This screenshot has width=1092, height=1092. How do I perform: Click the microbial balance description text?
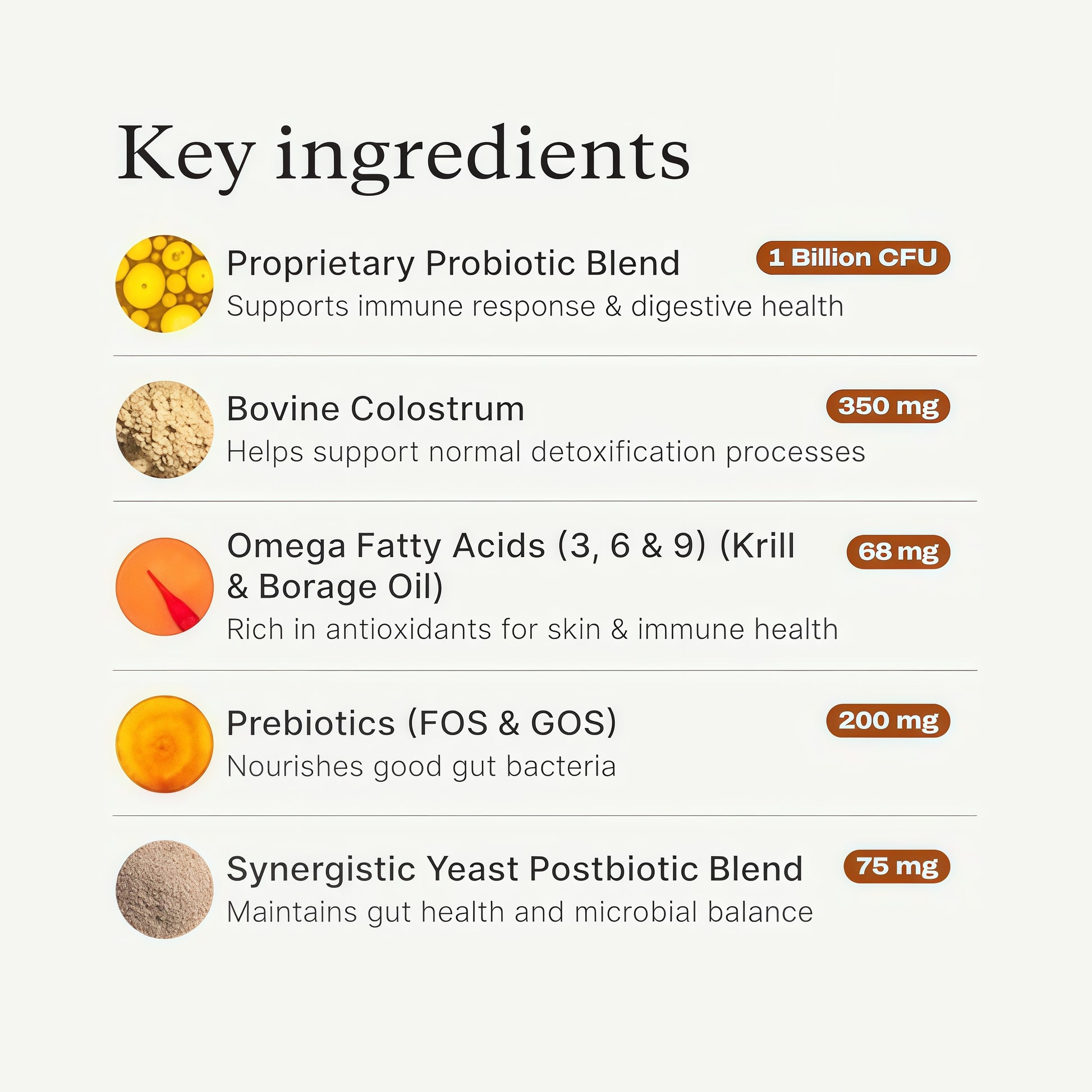[520, 912]
